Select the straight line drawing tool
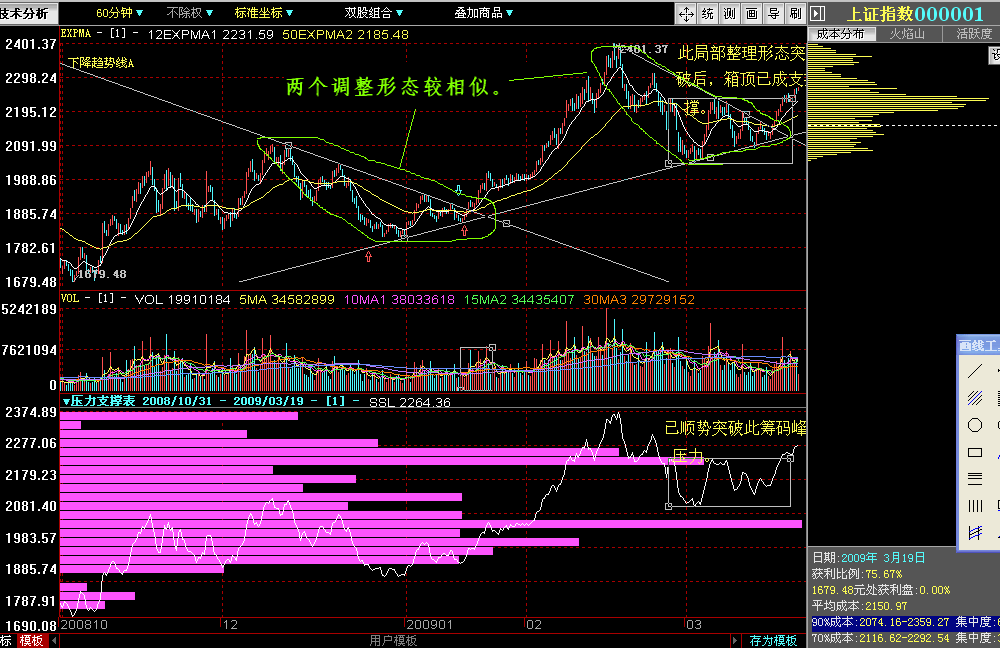The width and height of the screenshot is (1000, 648). (x=975, y=371)
